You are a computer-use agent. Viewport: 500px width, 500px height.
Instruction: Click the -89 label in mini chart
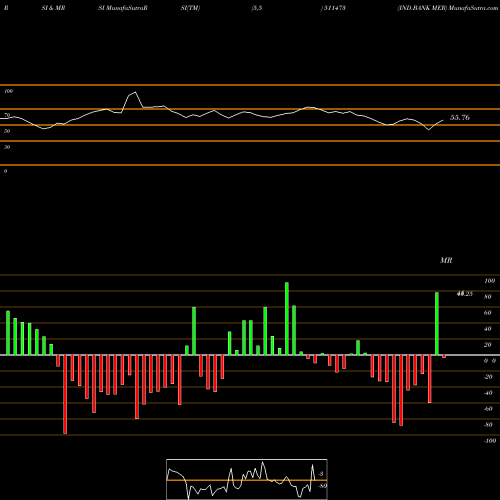pos(322,486)
